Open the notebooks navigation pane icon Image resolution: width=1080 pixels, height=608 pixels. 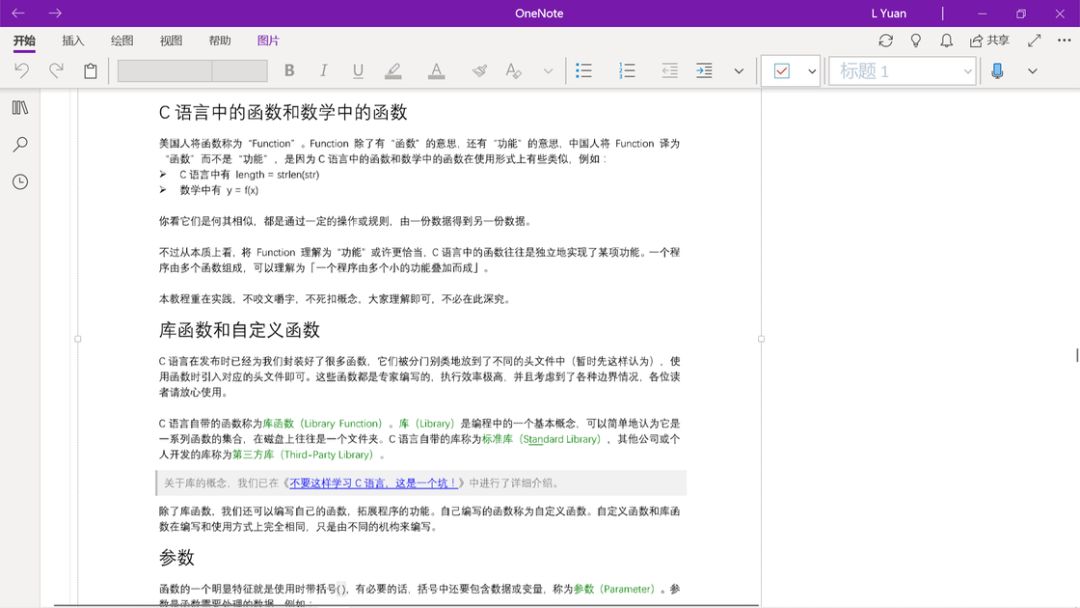20,108
